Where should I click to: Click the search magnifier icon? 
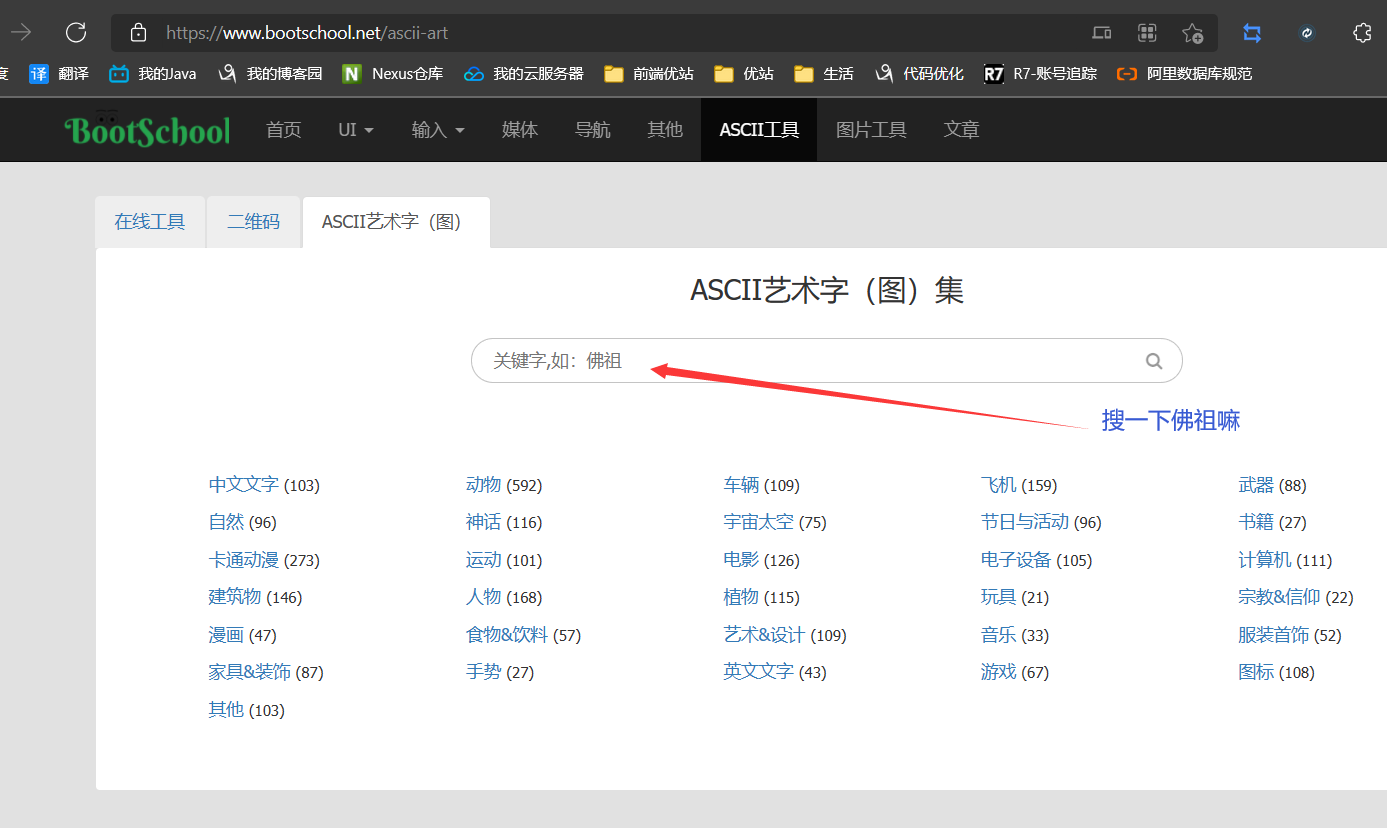click(x=1154, y=361)
